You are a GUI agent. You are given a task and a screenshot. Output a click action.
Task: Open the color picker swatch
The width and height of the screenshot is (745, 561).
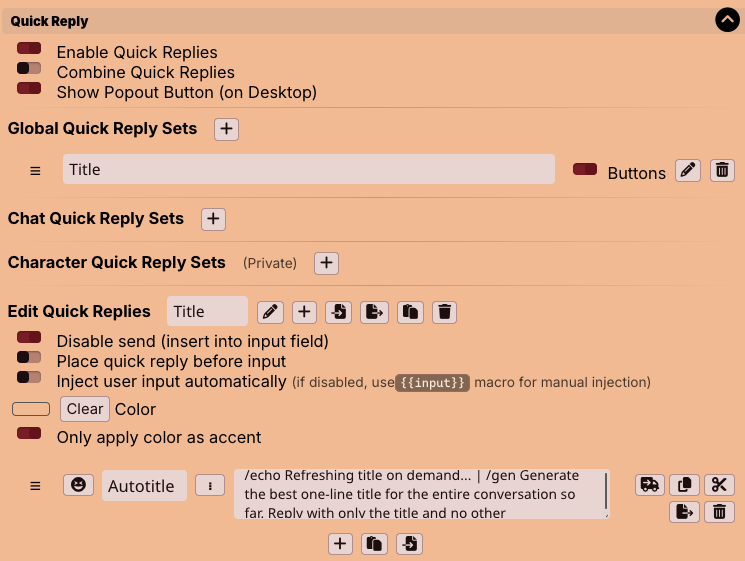(31, 409)
